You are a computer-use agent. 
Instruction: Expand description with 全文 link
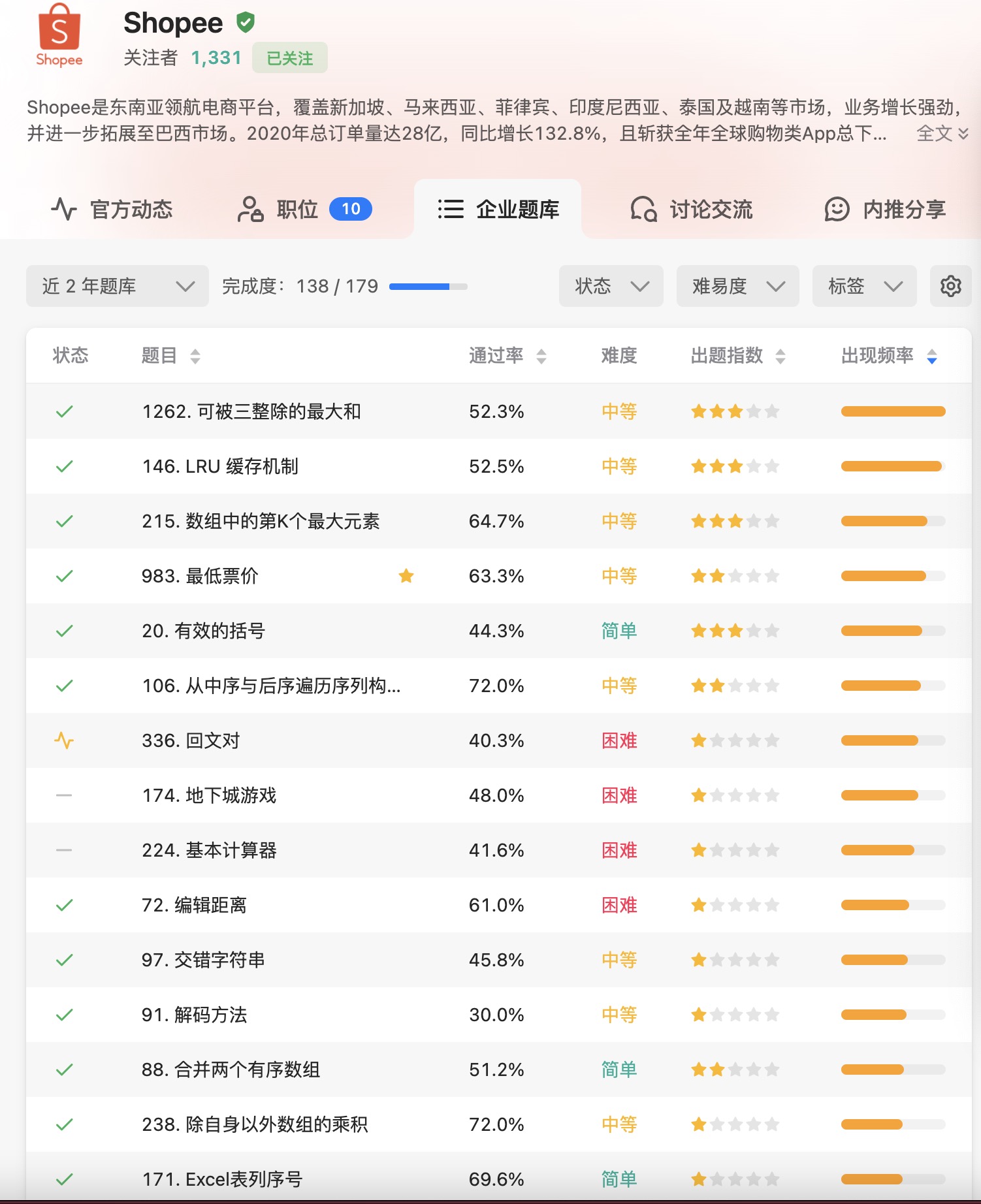[942, 134]
